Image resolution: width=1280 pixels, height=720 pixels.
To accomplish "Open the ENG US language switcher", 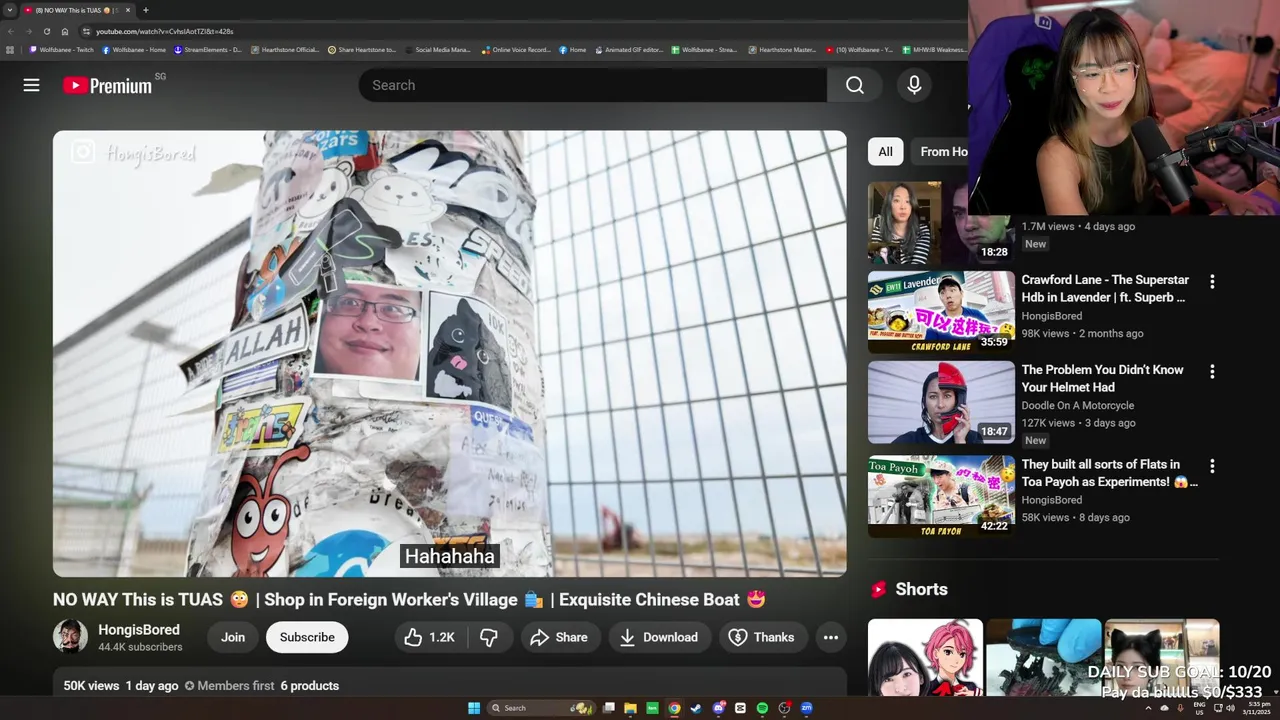I will [x=1199, y=708].
